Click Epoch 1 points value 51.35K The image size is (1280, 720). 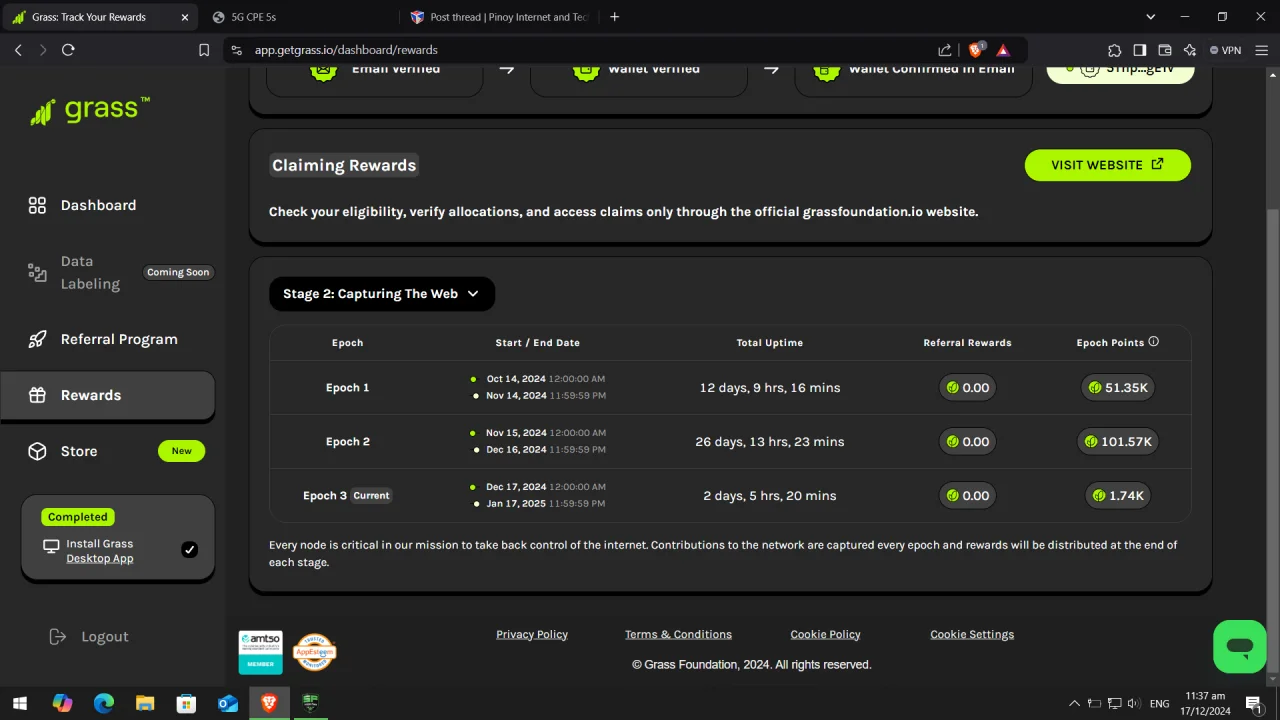(x=1118, y=388)
